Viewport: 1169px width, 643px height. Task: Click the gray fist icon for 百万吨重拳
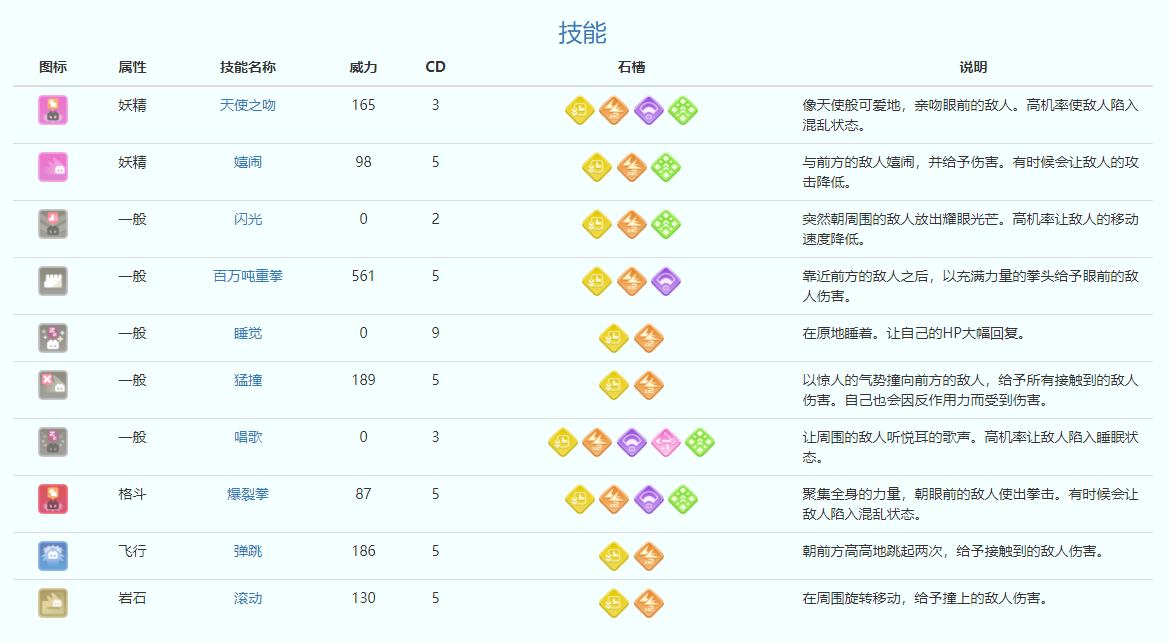coord(53,281)
